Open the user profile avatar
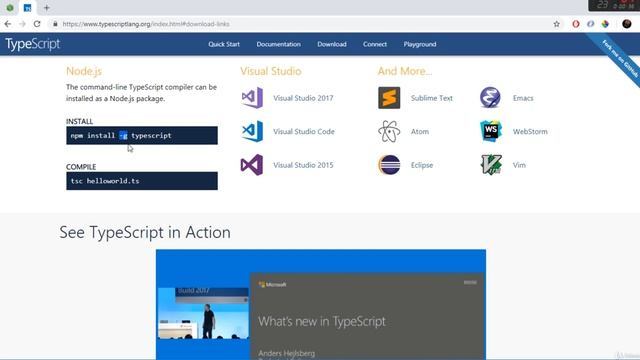 click(x=627, y=24)
